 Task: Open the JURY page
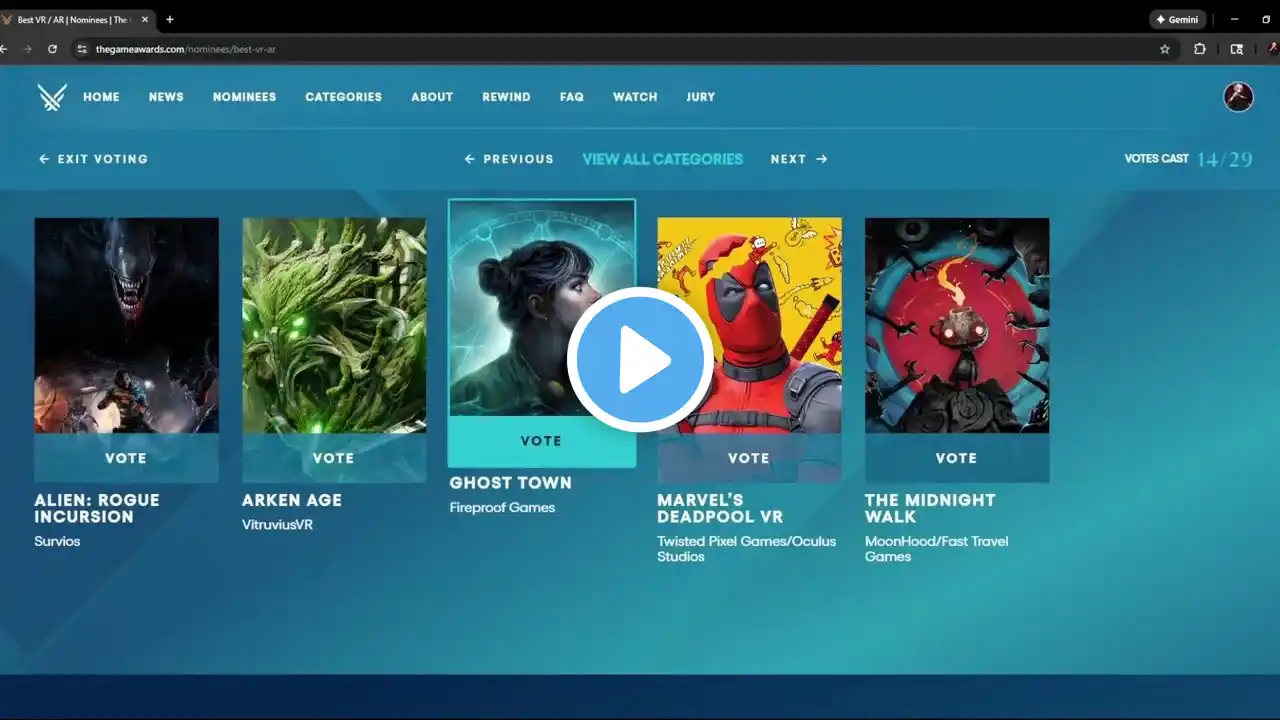point(700,97)
